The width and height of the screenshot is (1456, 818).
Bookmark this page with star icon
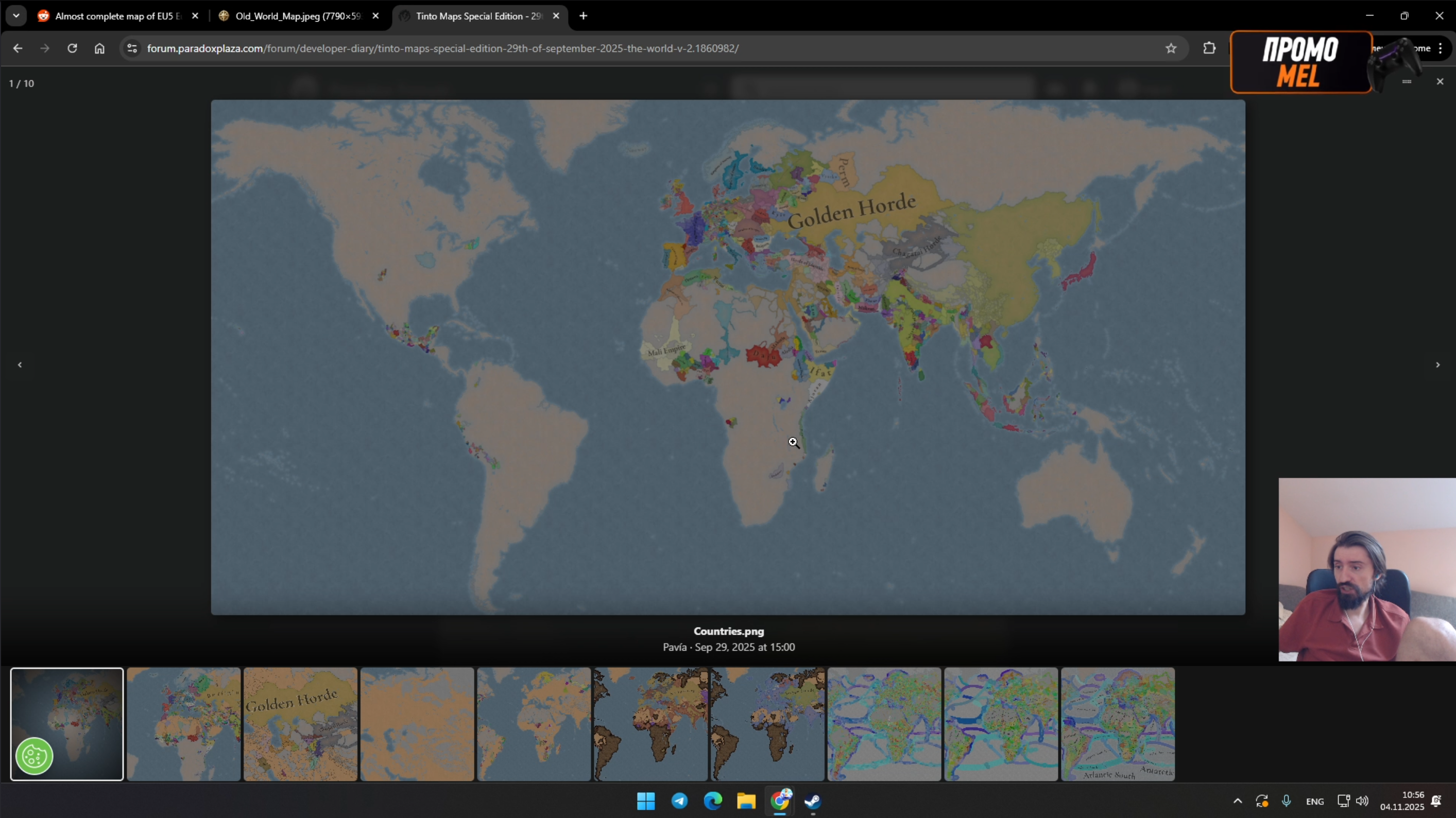tap(1171, 48)
